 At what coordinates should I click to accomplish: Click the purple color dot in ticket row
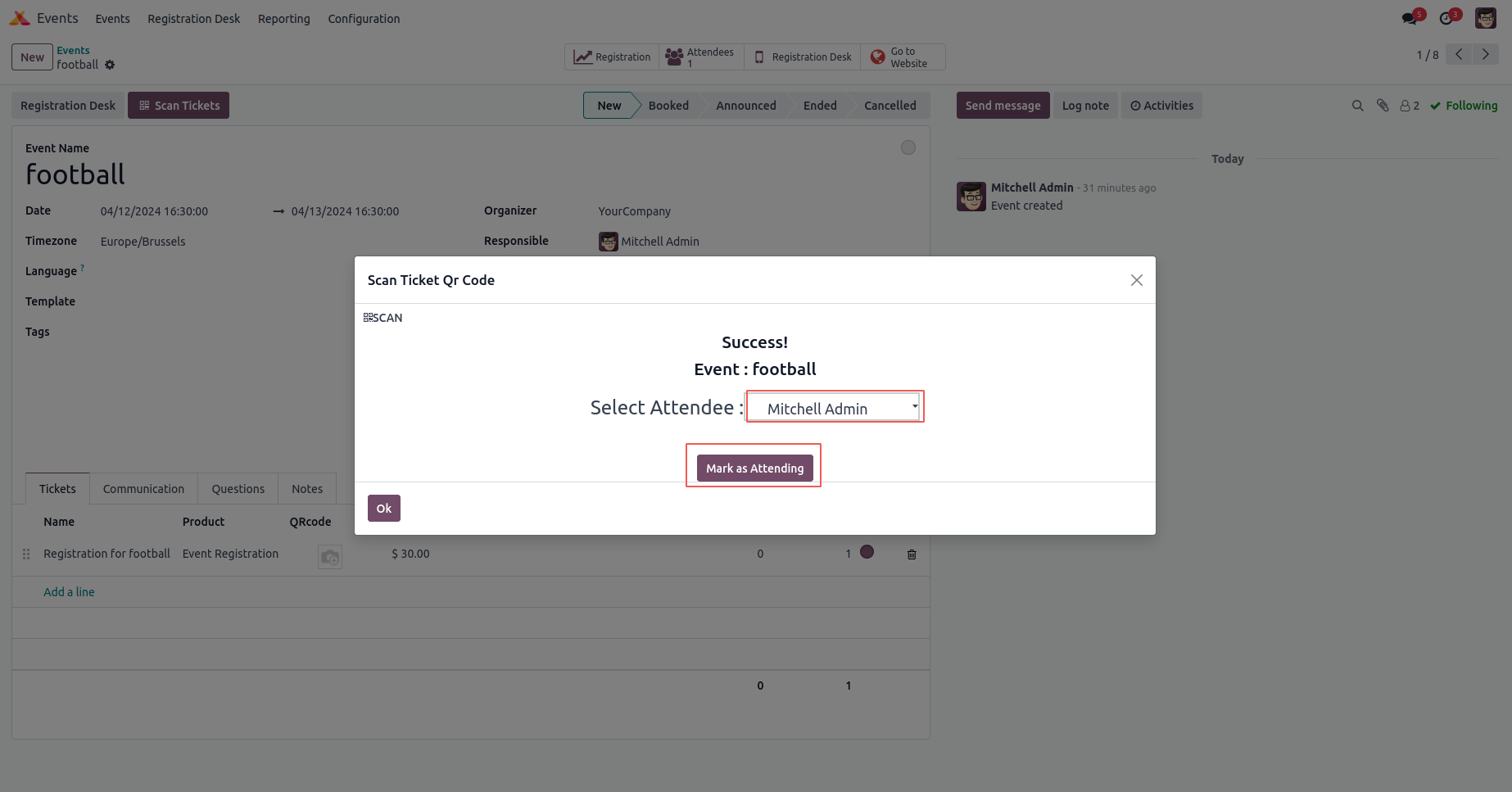point(867,552)
